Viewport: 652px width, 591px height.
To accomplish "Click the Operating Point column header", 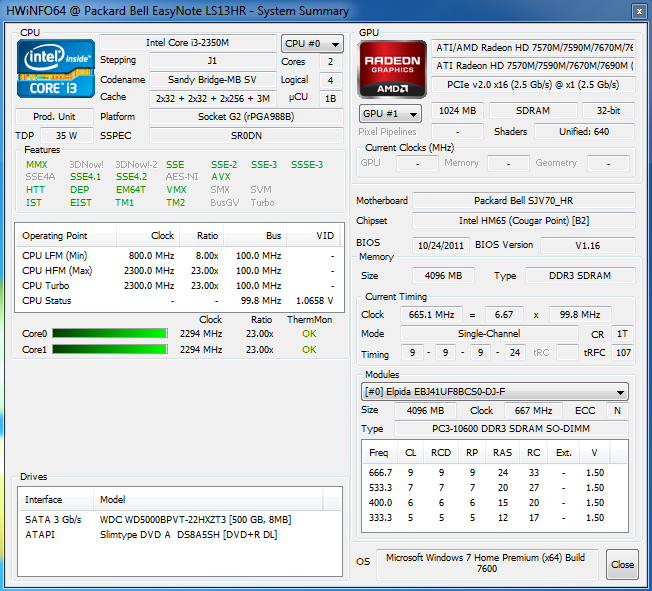I will coord(66,236).
